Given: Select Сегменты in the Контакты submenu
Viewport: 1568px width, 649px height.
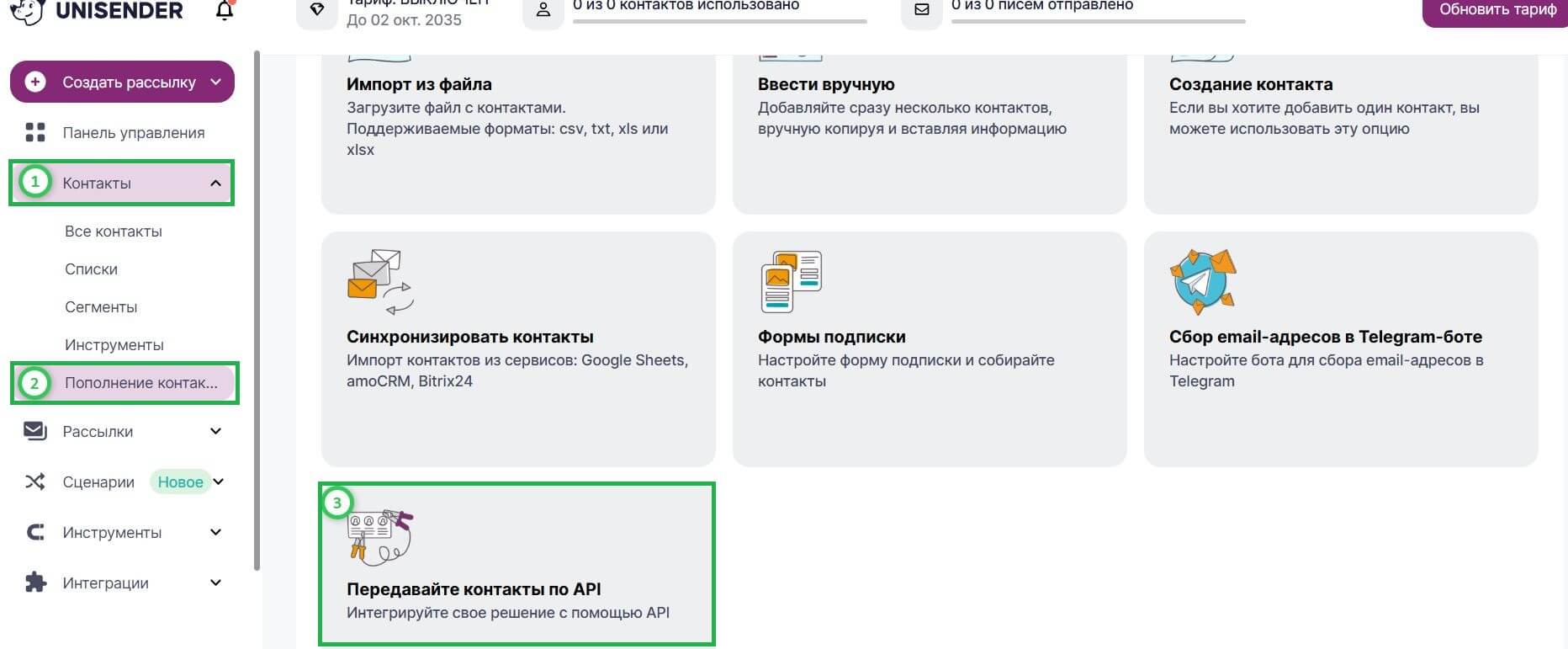Looking at the screenshot, I should tap(101, 307).
